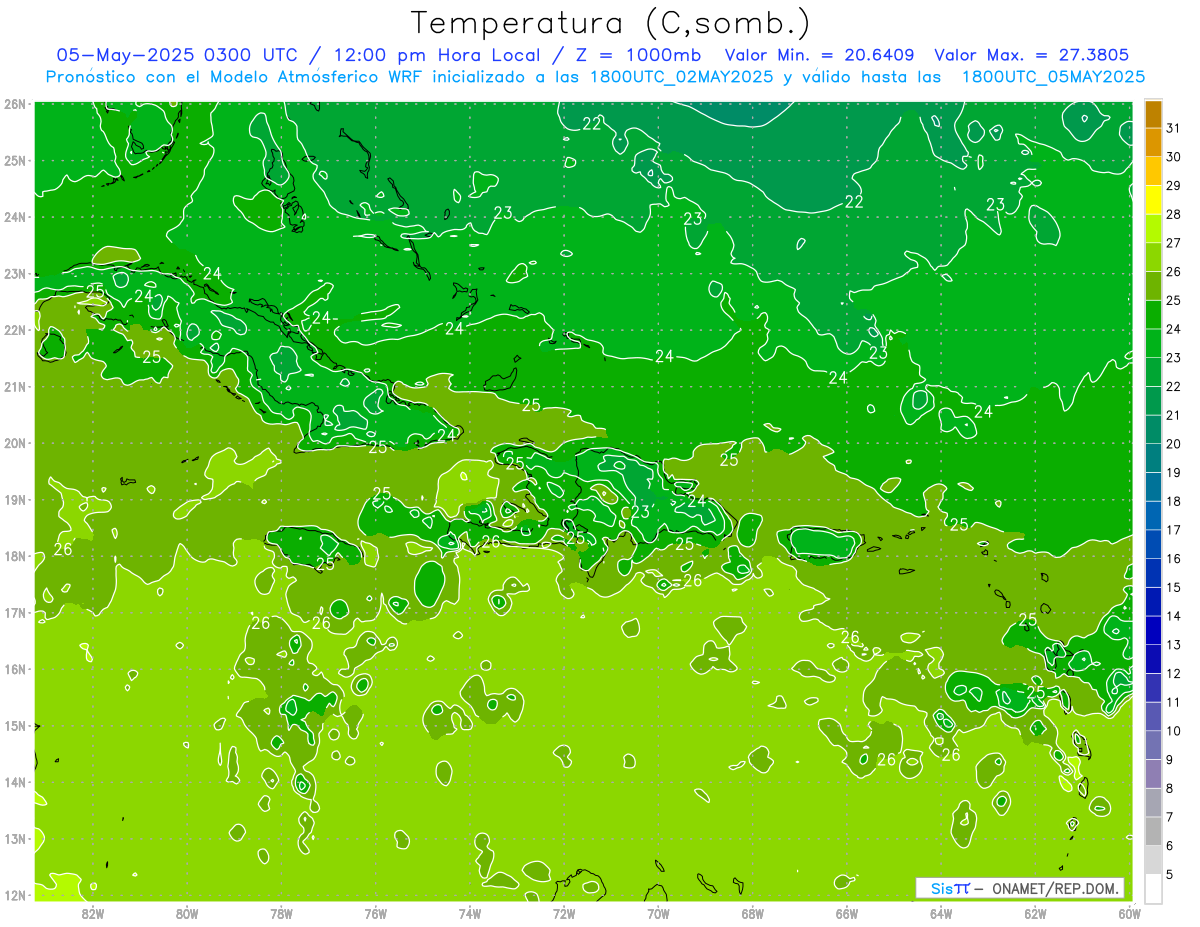Click the "12" value on the color scale
Image resolution: width=1200 pixels, height=927 pixels.
click(1173, 673)
